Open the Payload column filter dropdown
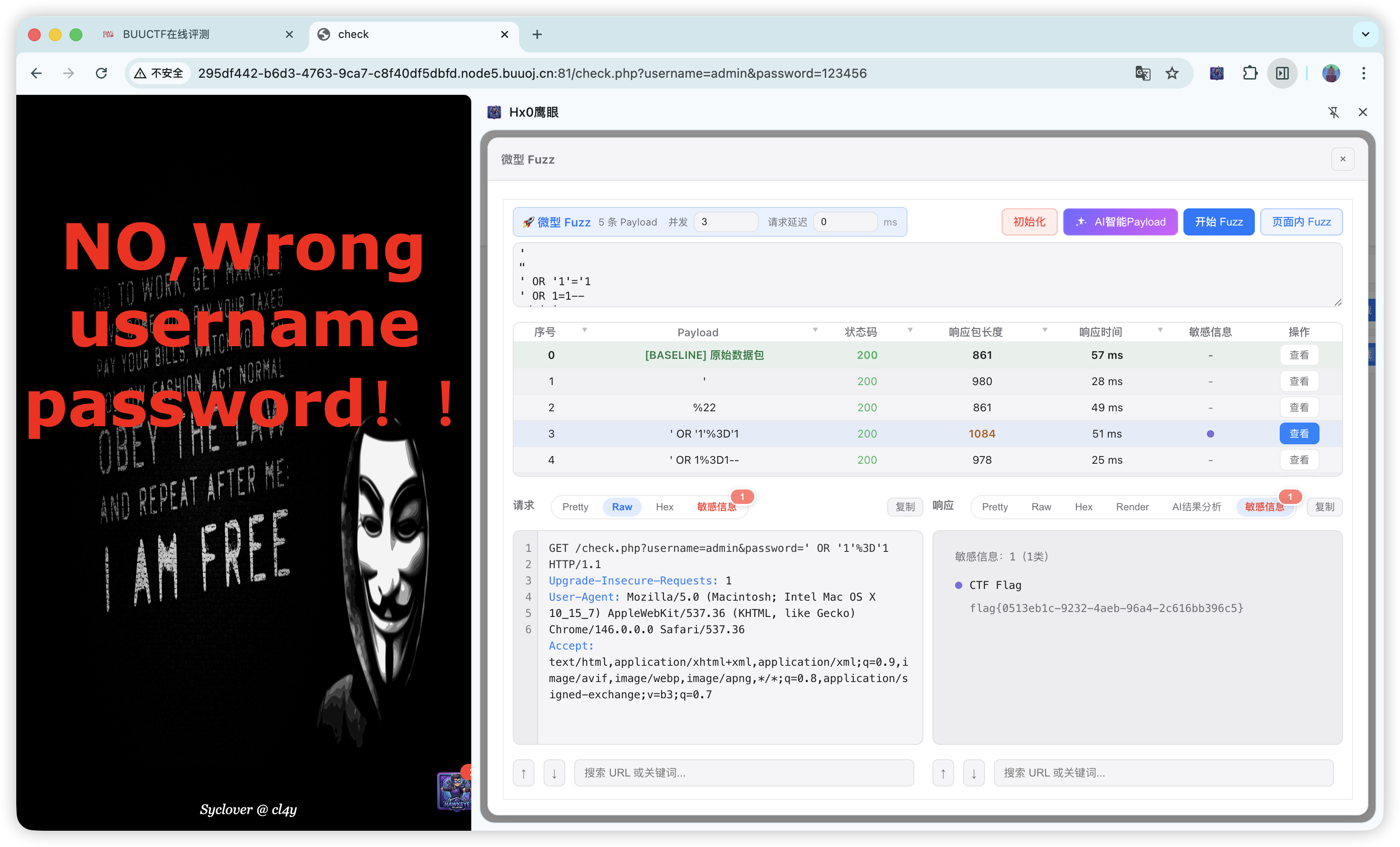This screenshot has height=847, width=1400. (x=815, y=330)
